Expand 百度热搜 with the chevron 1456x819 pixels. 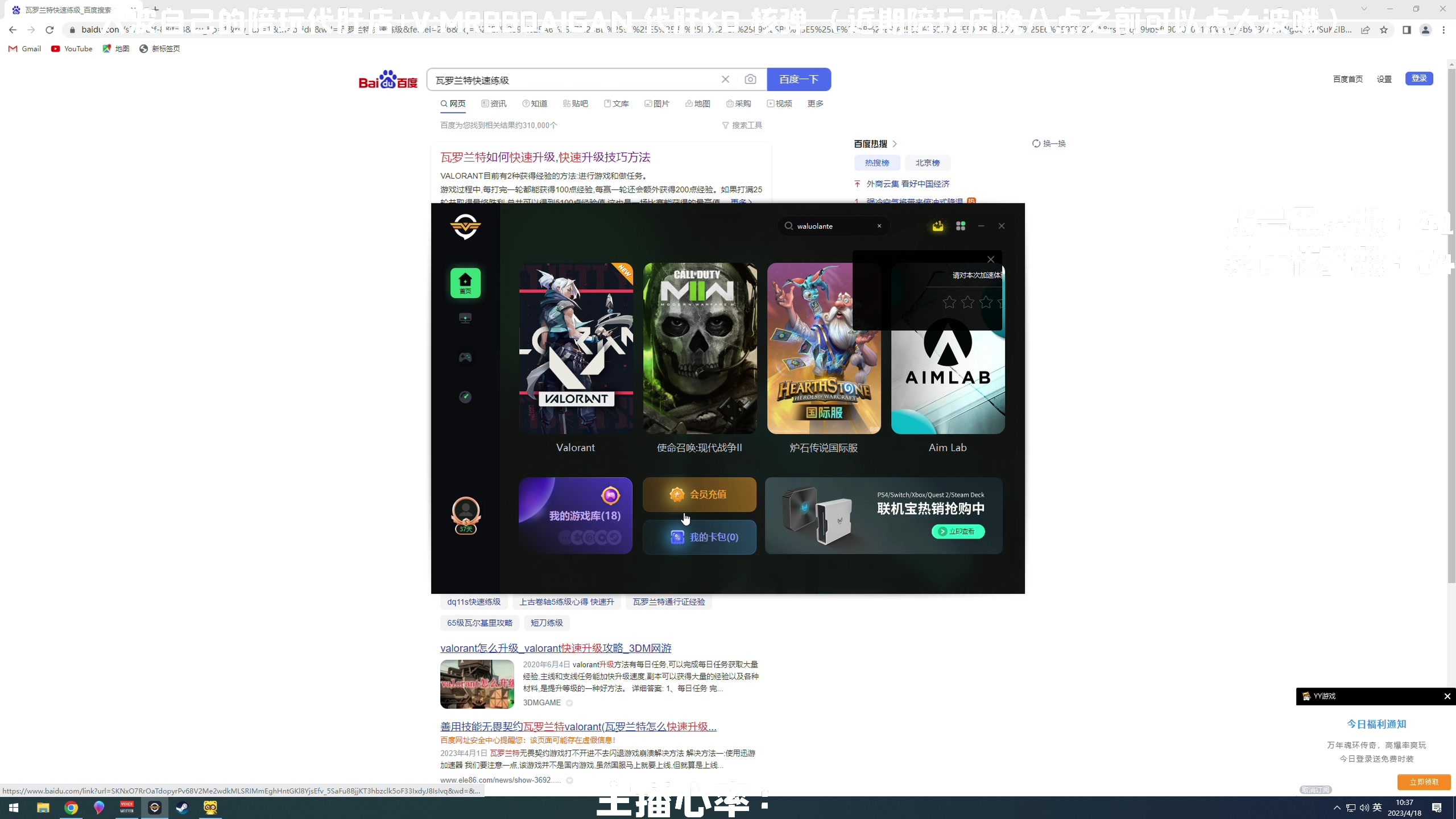pos(895,144)
